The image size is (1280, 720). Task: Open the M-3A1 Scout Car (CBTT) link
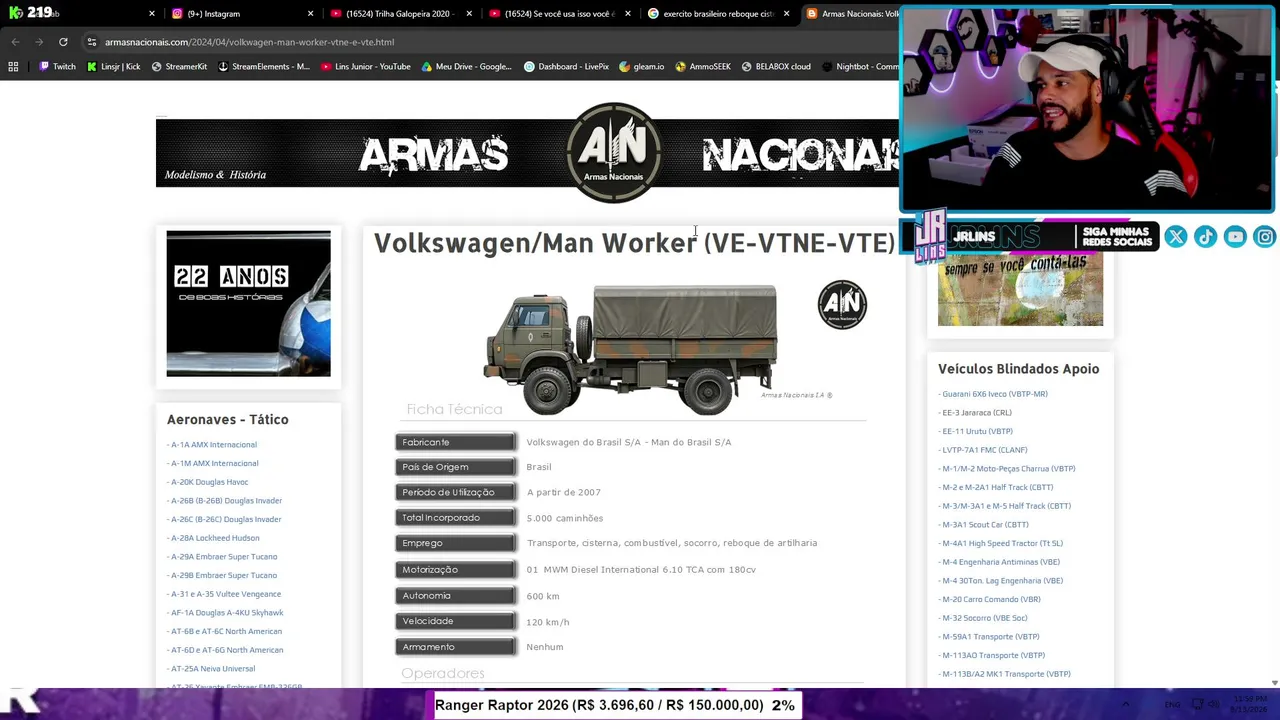pyautogui.click(x=983, y=525)
